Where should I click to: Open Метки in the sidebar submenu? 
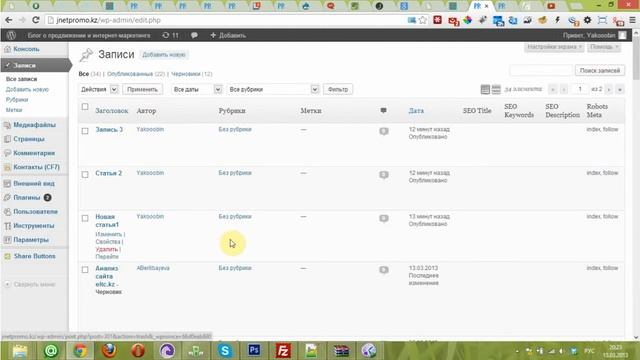pos(14,110)
